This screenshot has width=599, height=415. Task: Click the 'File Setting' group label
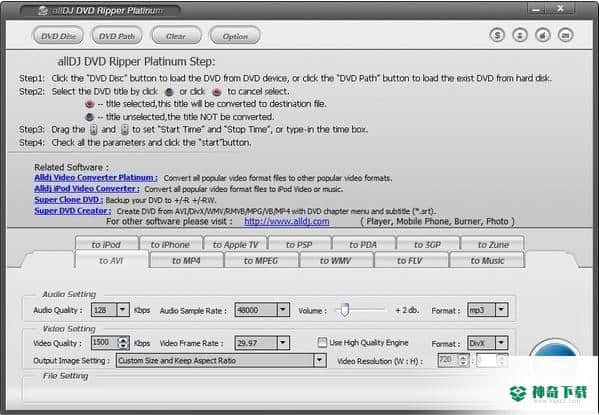click(65, 376)
